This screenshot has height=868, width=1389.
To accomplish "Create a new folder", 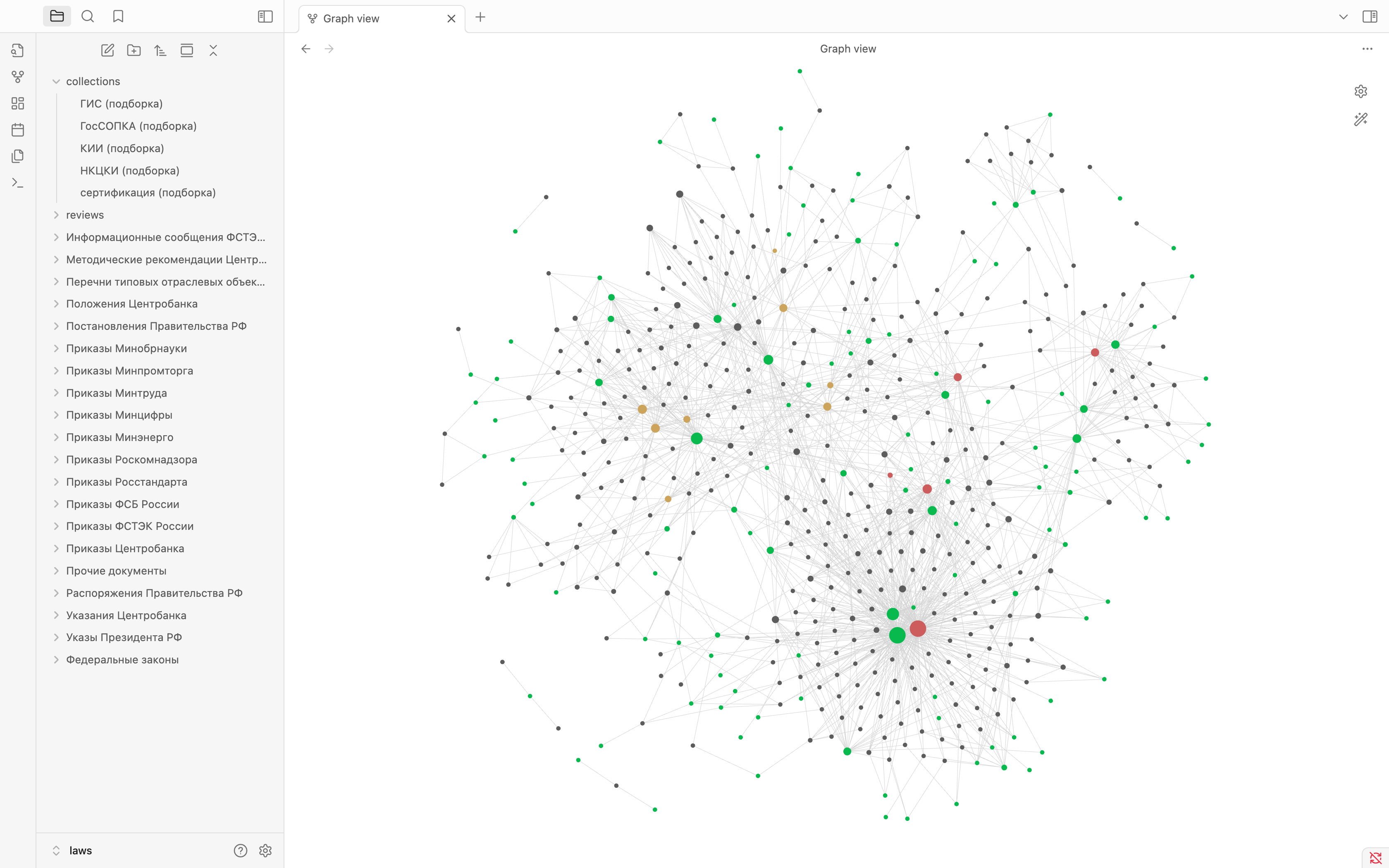I will (134, 50).
